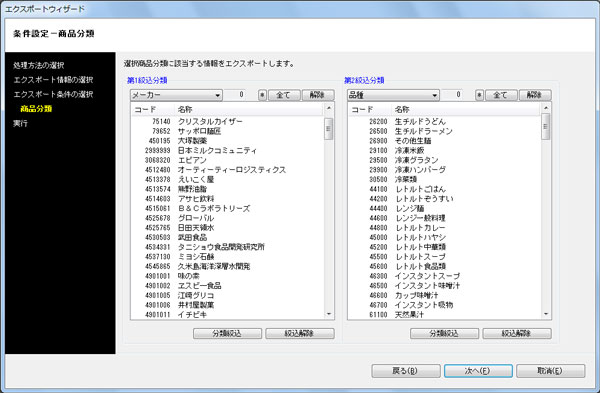Click the count field beside 品種 dropdown
The width and height of the screenshot is (600, 393).
pos(452,95)
